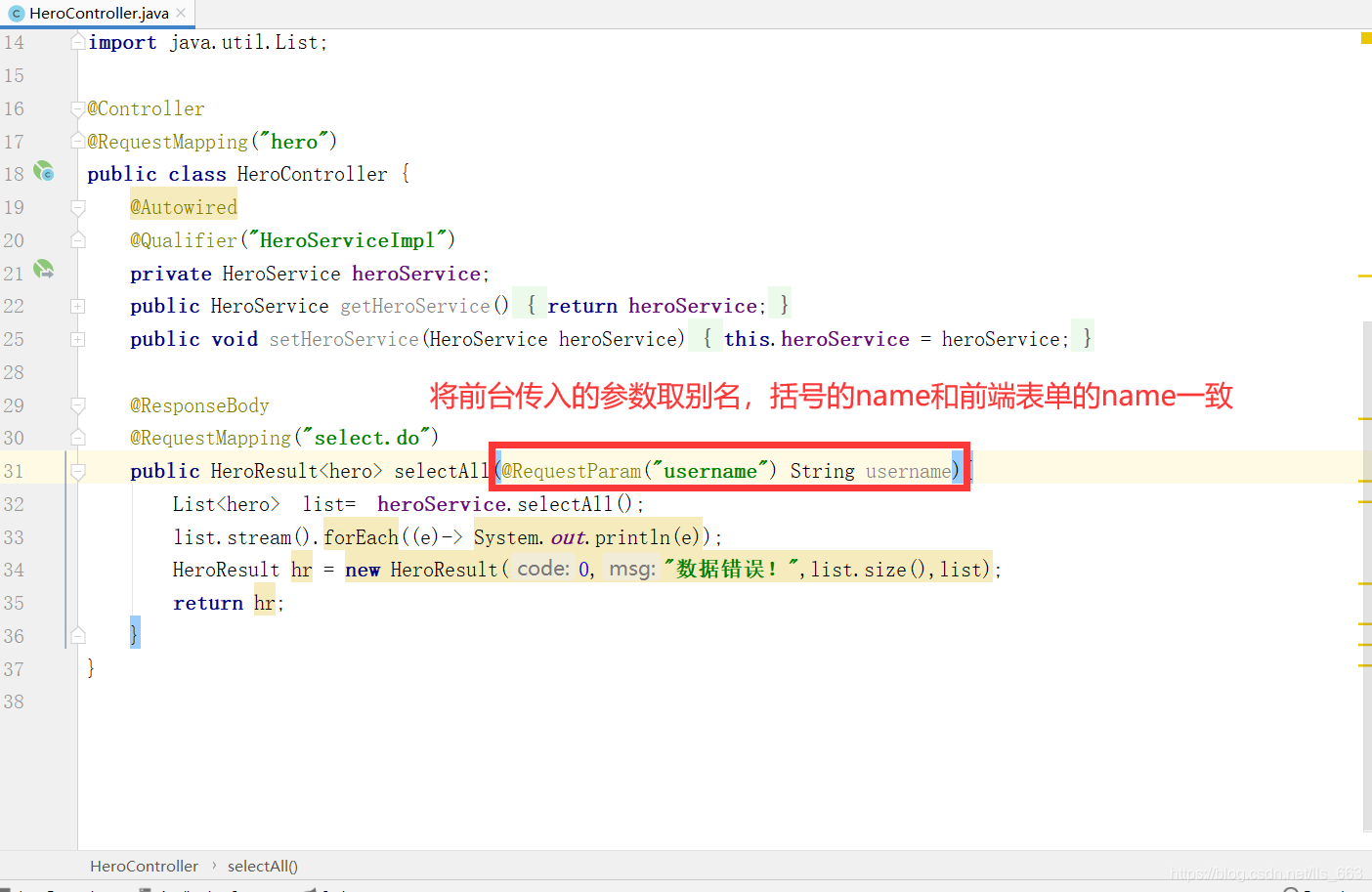Click the class name HeroController on line 18
The height and width of the screenshot is (892, 1372).
(x=313, y=174)
